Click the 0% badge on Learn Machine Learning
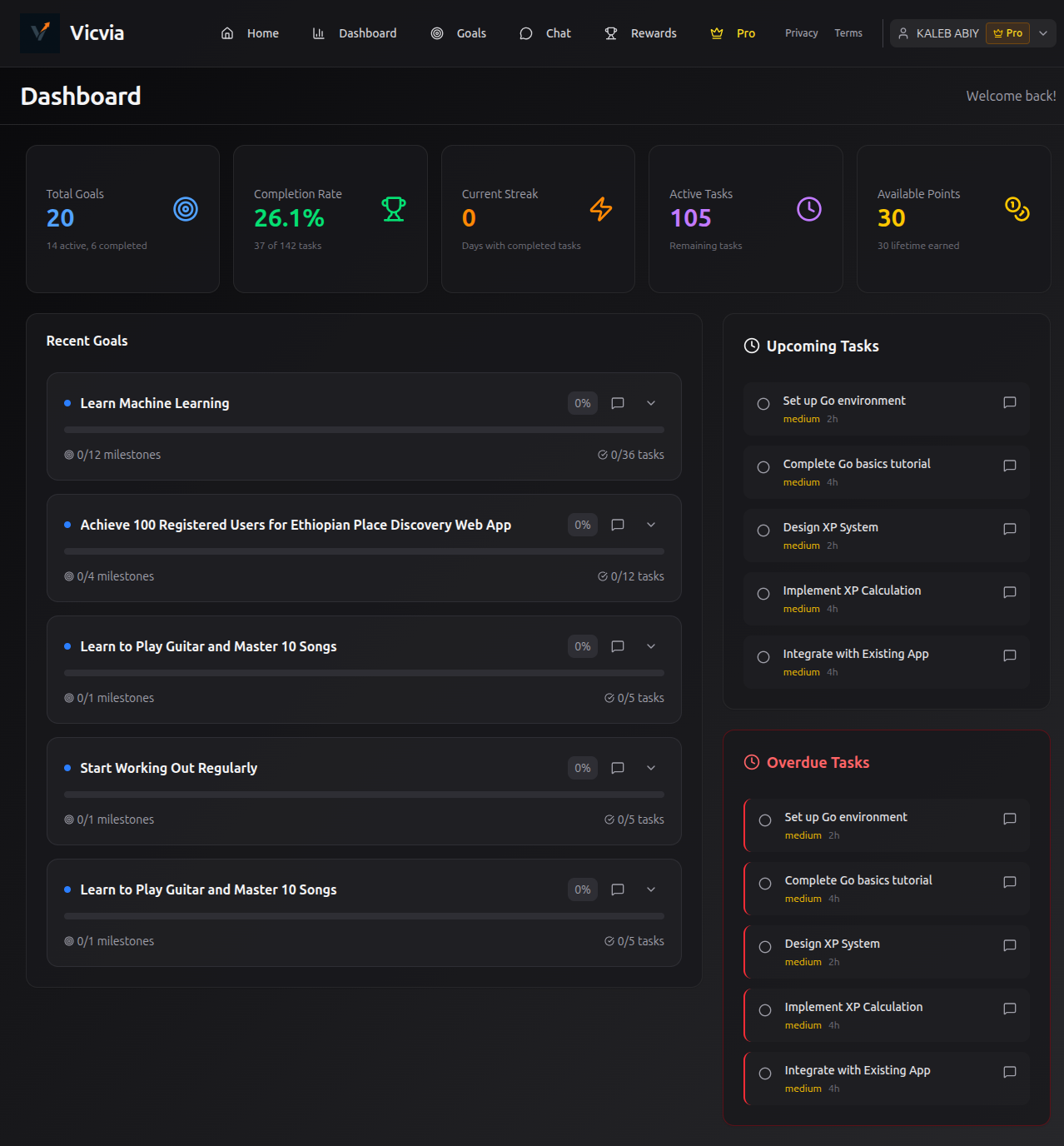This screenshot has width=1064, height=1146. click(x=582, y=403)
